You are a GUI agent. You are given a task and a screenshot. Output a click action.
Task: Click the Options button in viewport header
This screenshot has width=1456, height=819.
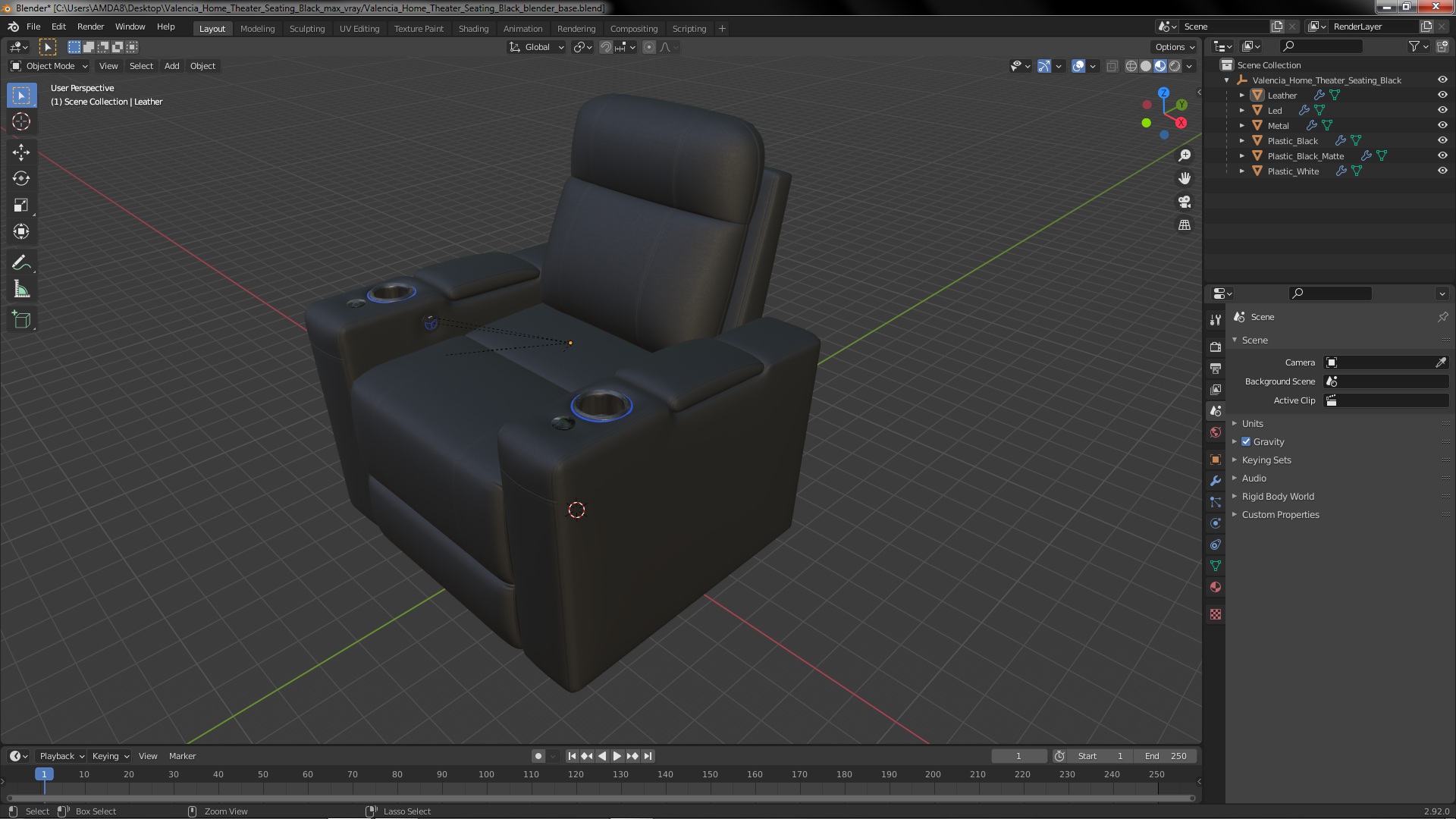tap(1174, 47)
